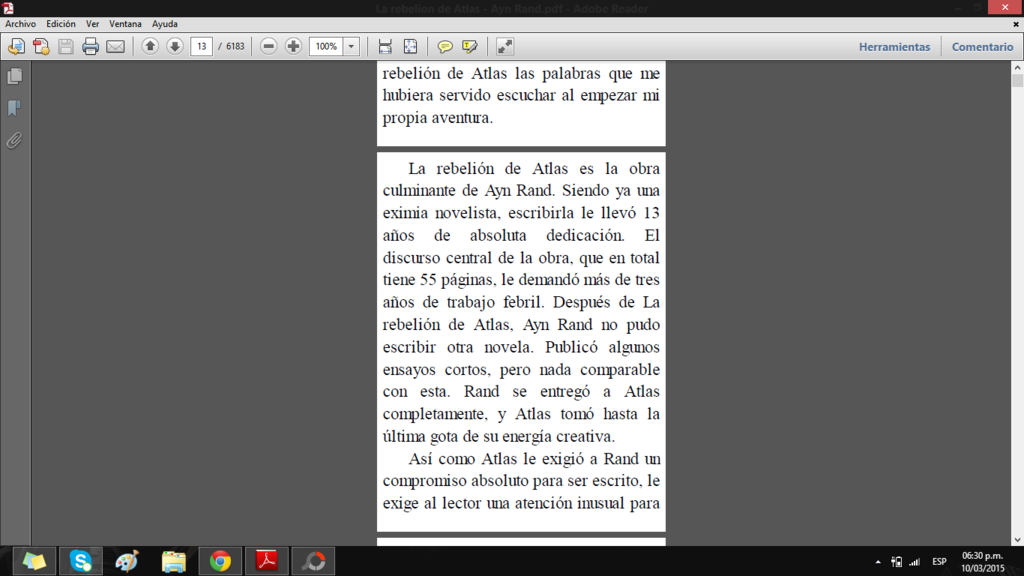1024x576 pixels.
Task: Add a sticky note comment
Action: [445, 46]
